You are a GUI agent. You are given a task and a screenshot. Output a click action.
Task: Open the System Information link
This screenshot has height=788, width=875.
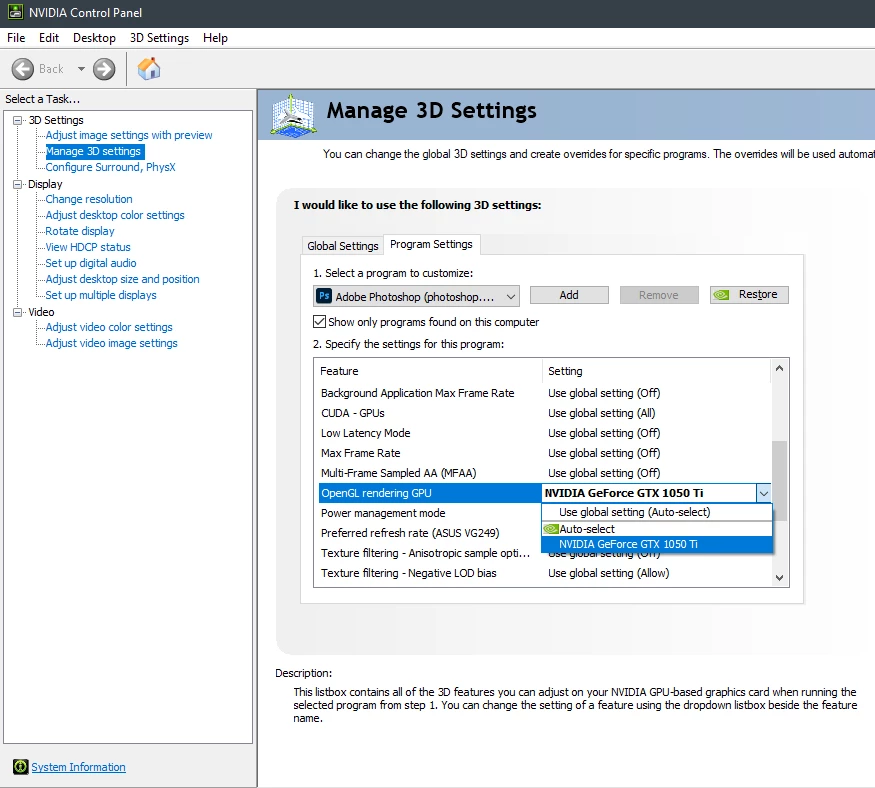point(78,767)
